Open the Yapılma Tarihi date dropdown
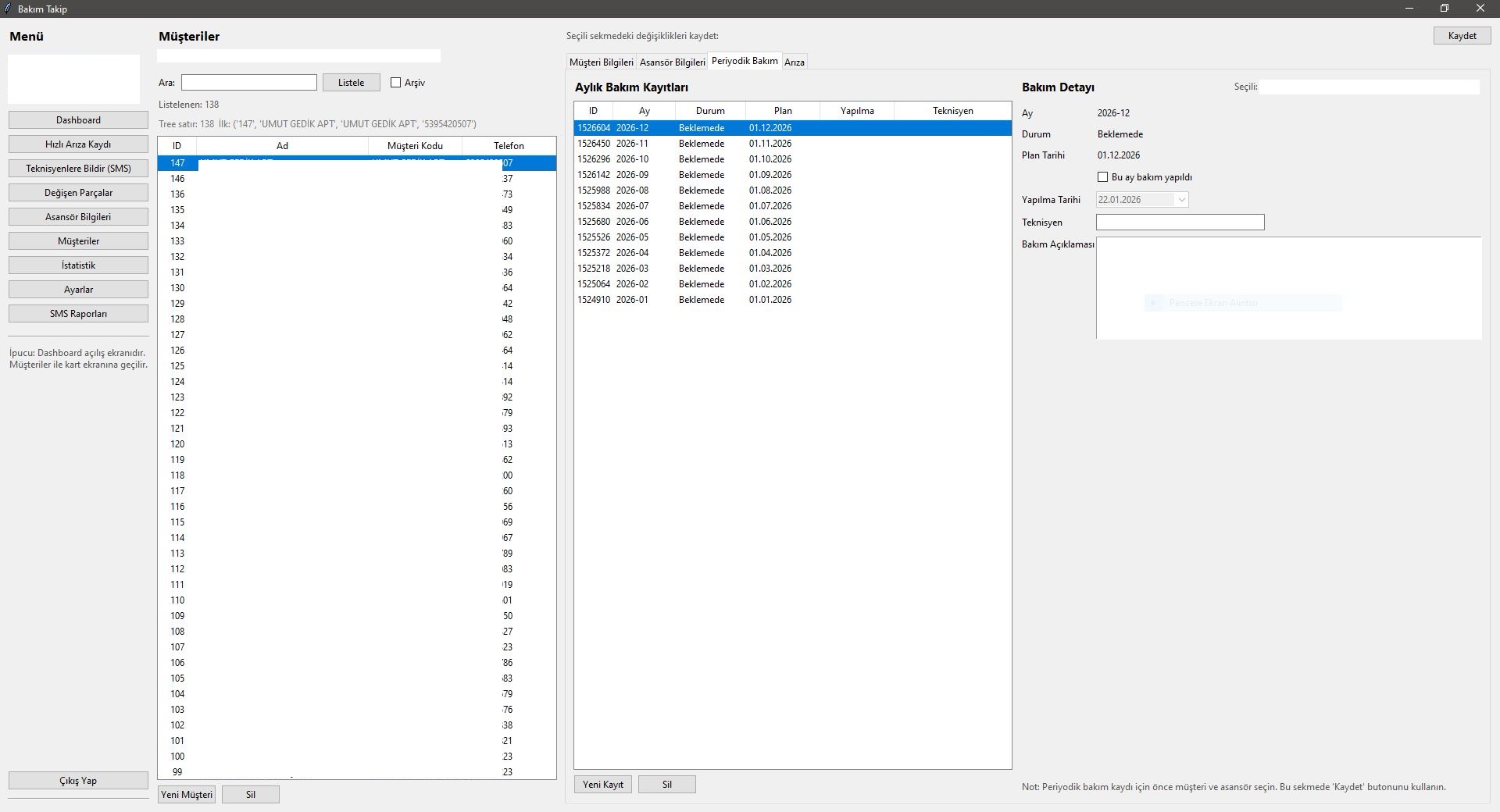Screen dimensions: 1500x812 1181,200
